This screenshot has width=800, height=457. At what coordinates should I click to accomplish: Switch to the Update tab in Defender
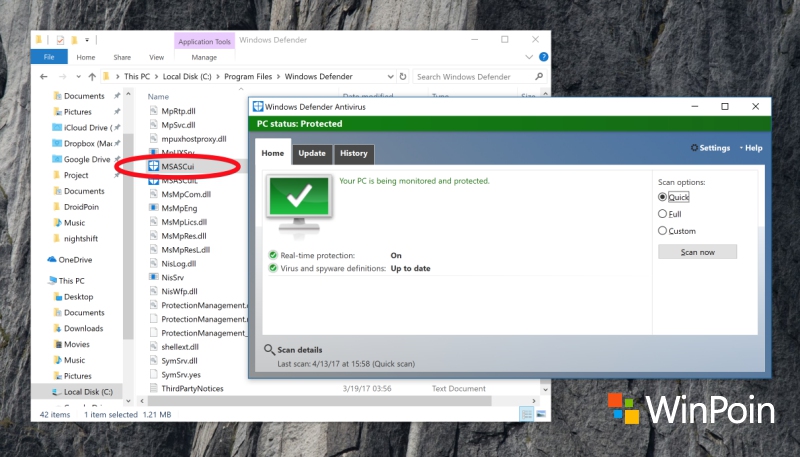pos(312,154)
